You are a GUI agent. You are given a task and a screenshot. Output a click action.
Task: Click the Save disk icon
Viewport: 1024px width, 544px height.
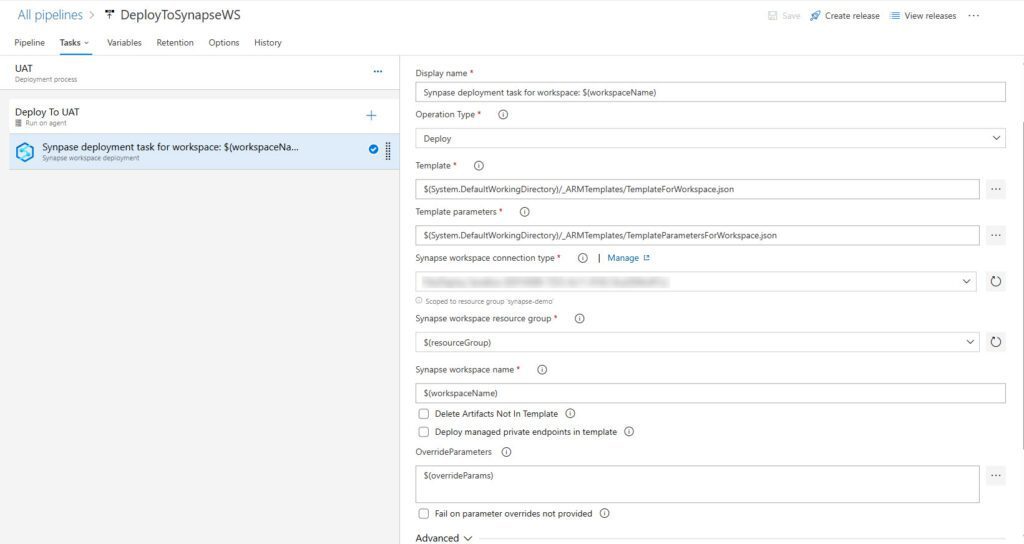click(773, 16)
